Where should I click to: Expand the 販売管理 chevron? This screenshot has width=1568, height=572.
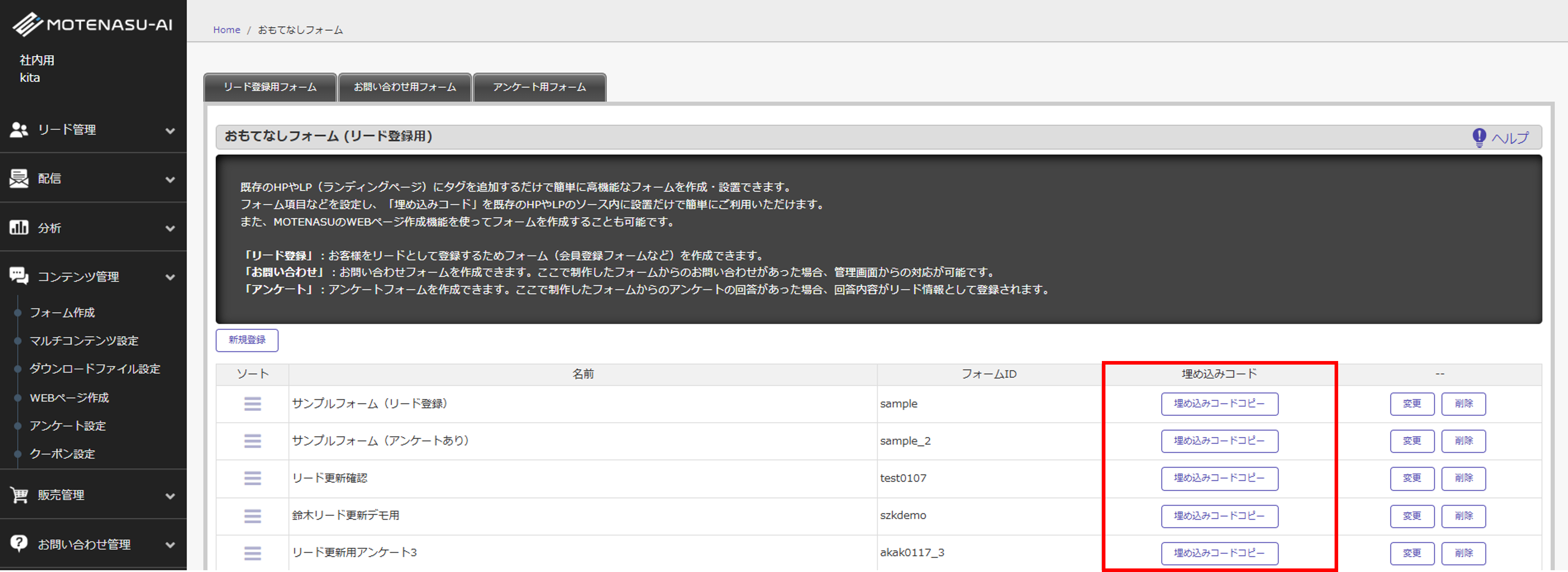coord(170,496)
